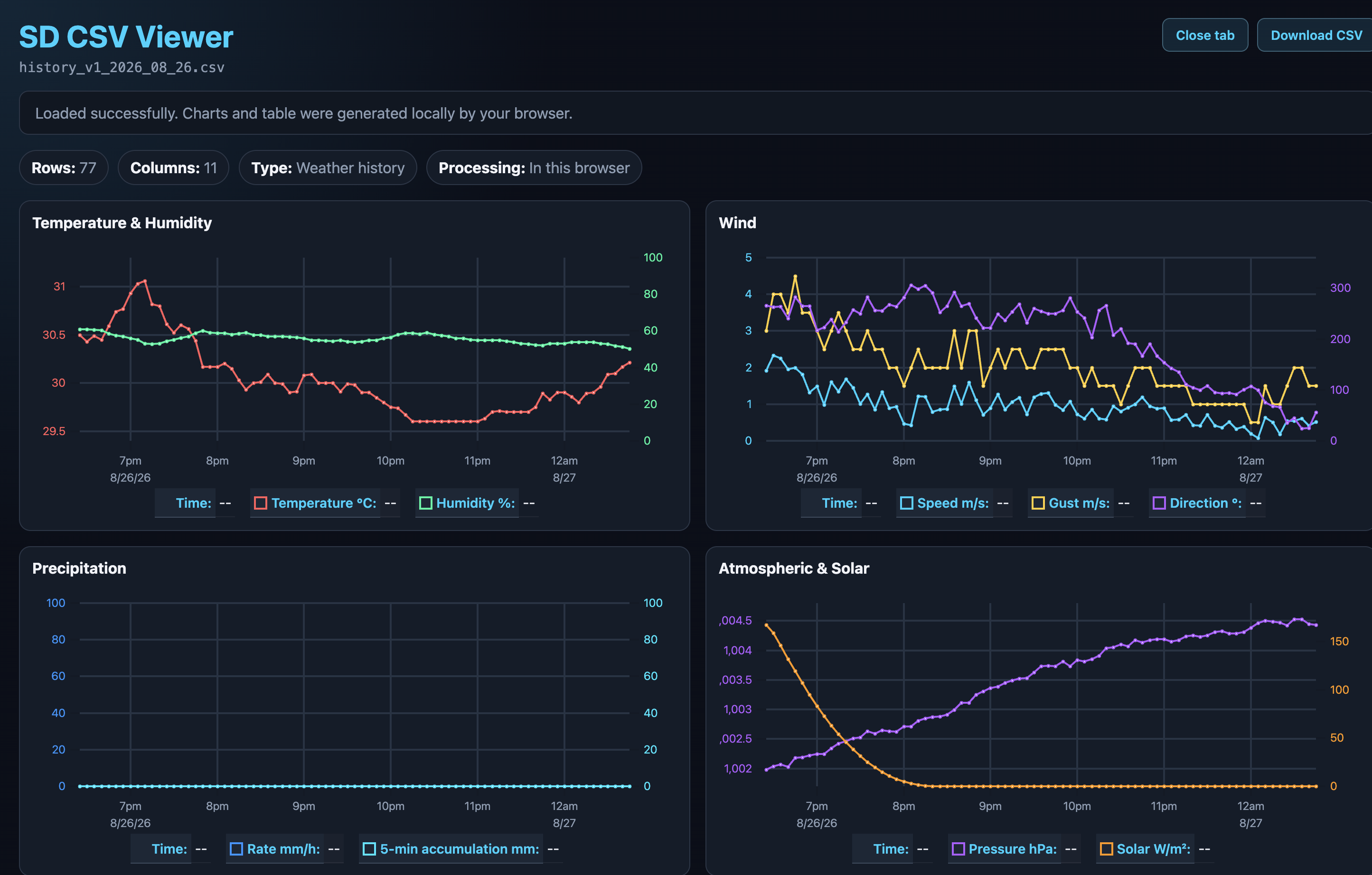Click the temperature peak point above 31
The image size is (1372, 875).
click(x=145, y=280)
